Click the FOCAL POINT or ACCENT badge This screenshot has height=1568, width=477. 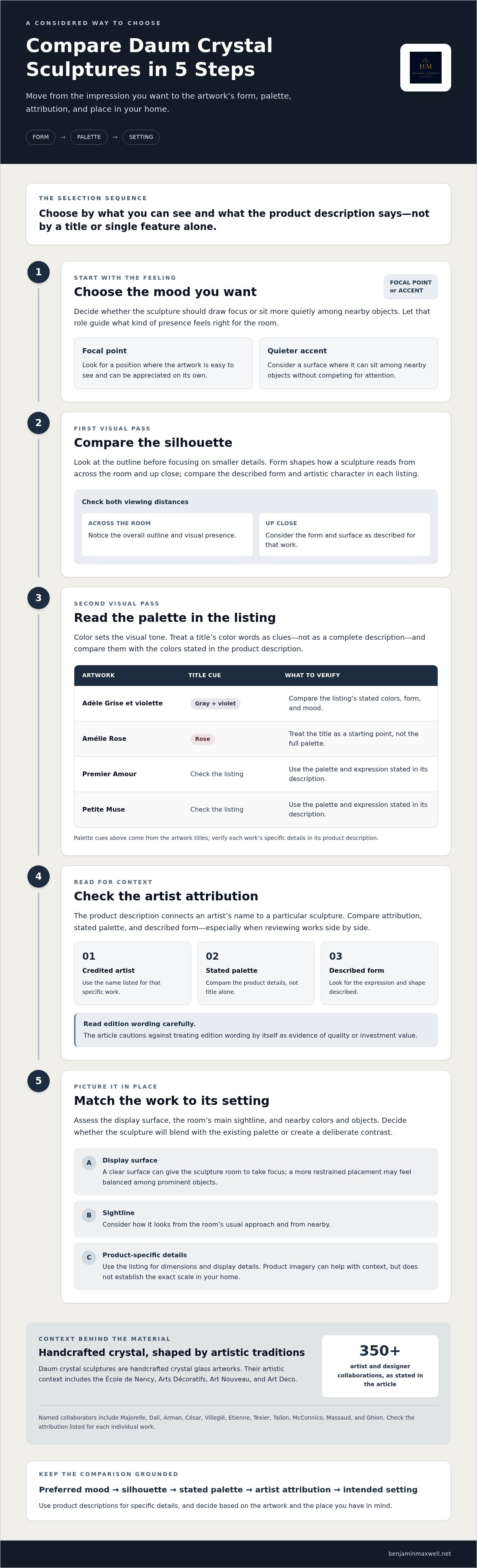[411, 287]
